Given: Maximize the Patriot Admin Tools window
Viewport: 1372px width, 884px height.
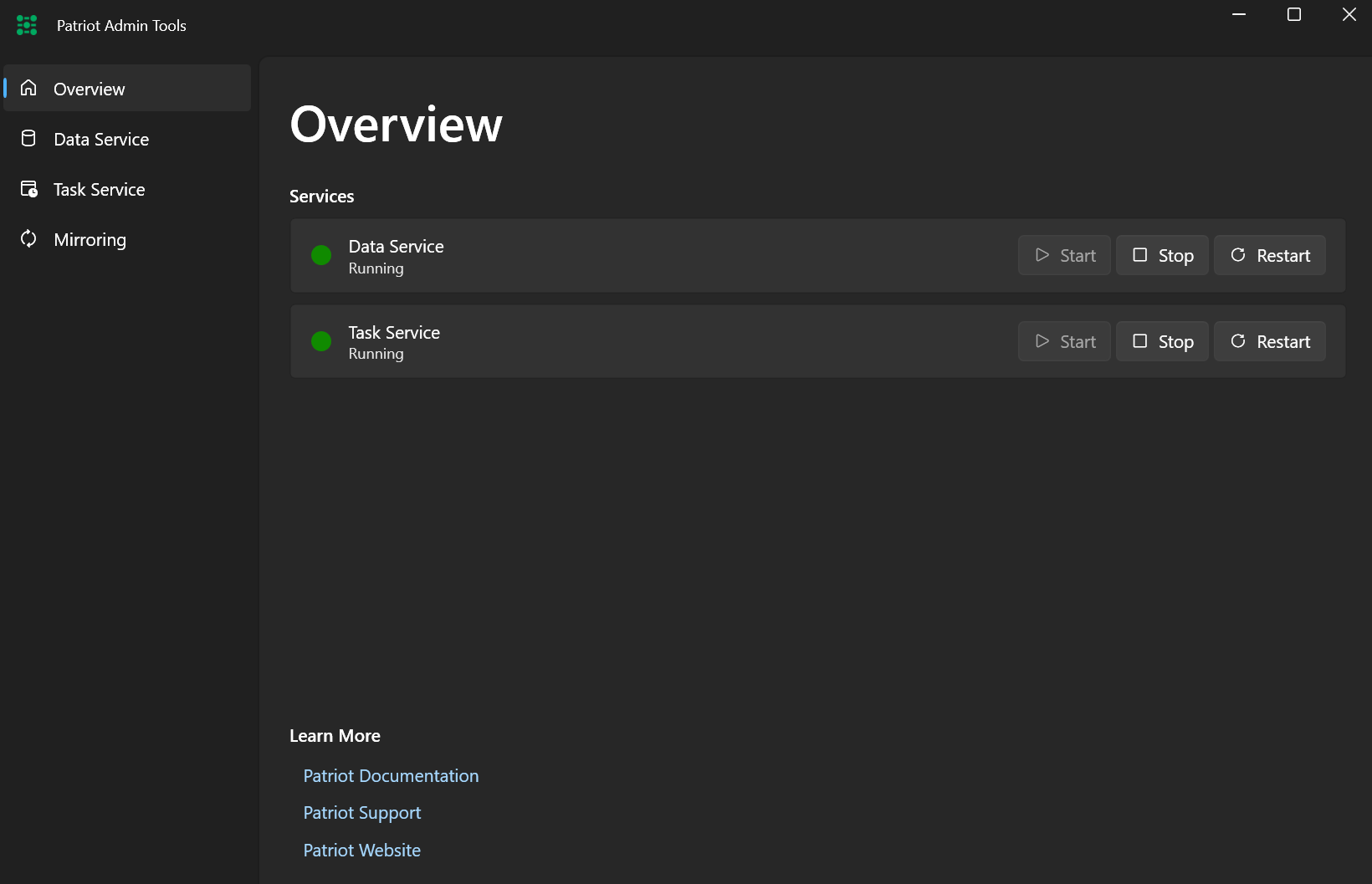Looking at the screenshot, I should (x=1294, y=14).
